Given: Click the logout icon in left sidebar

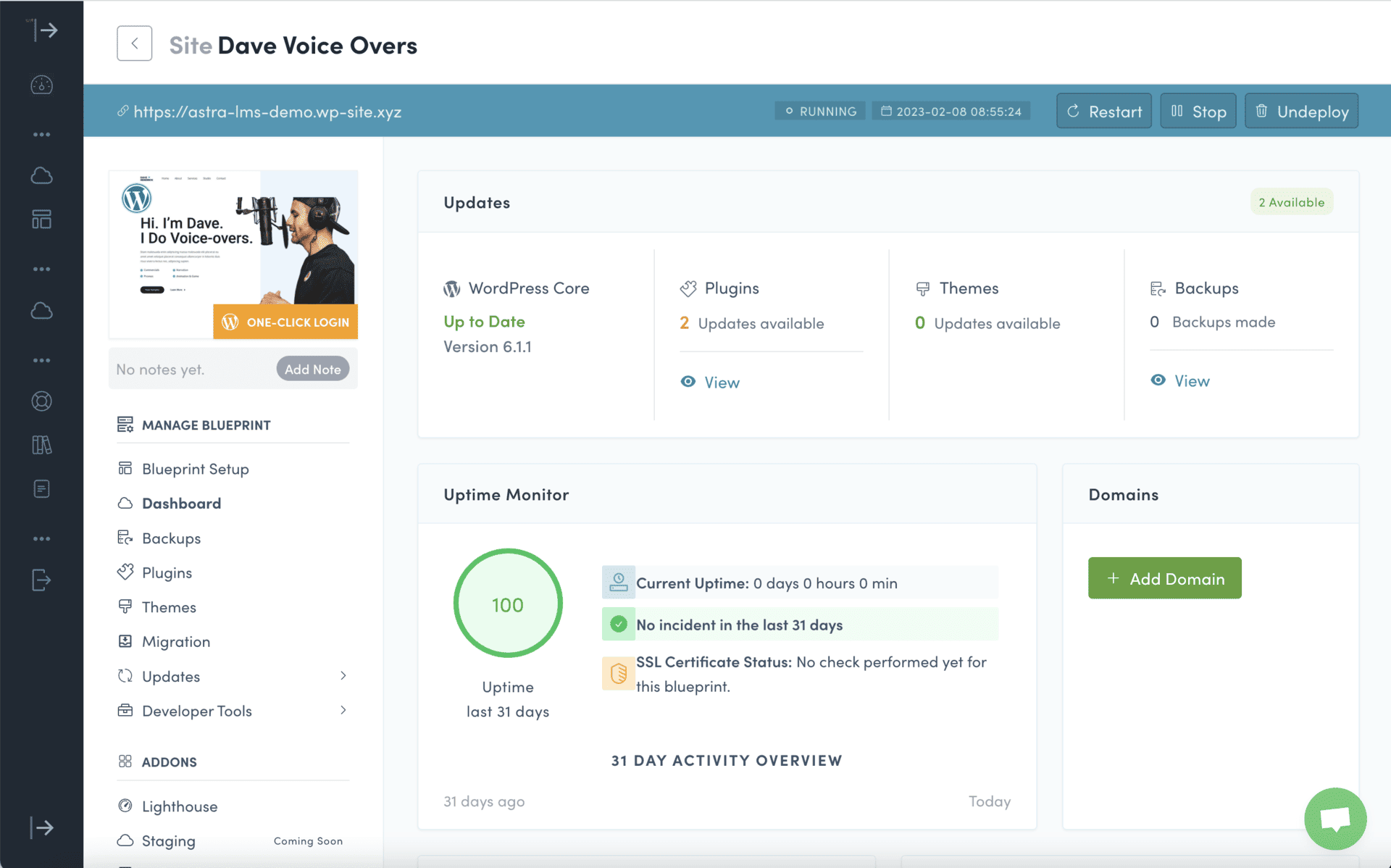Looking at the screenshot, I should (41, 580).
